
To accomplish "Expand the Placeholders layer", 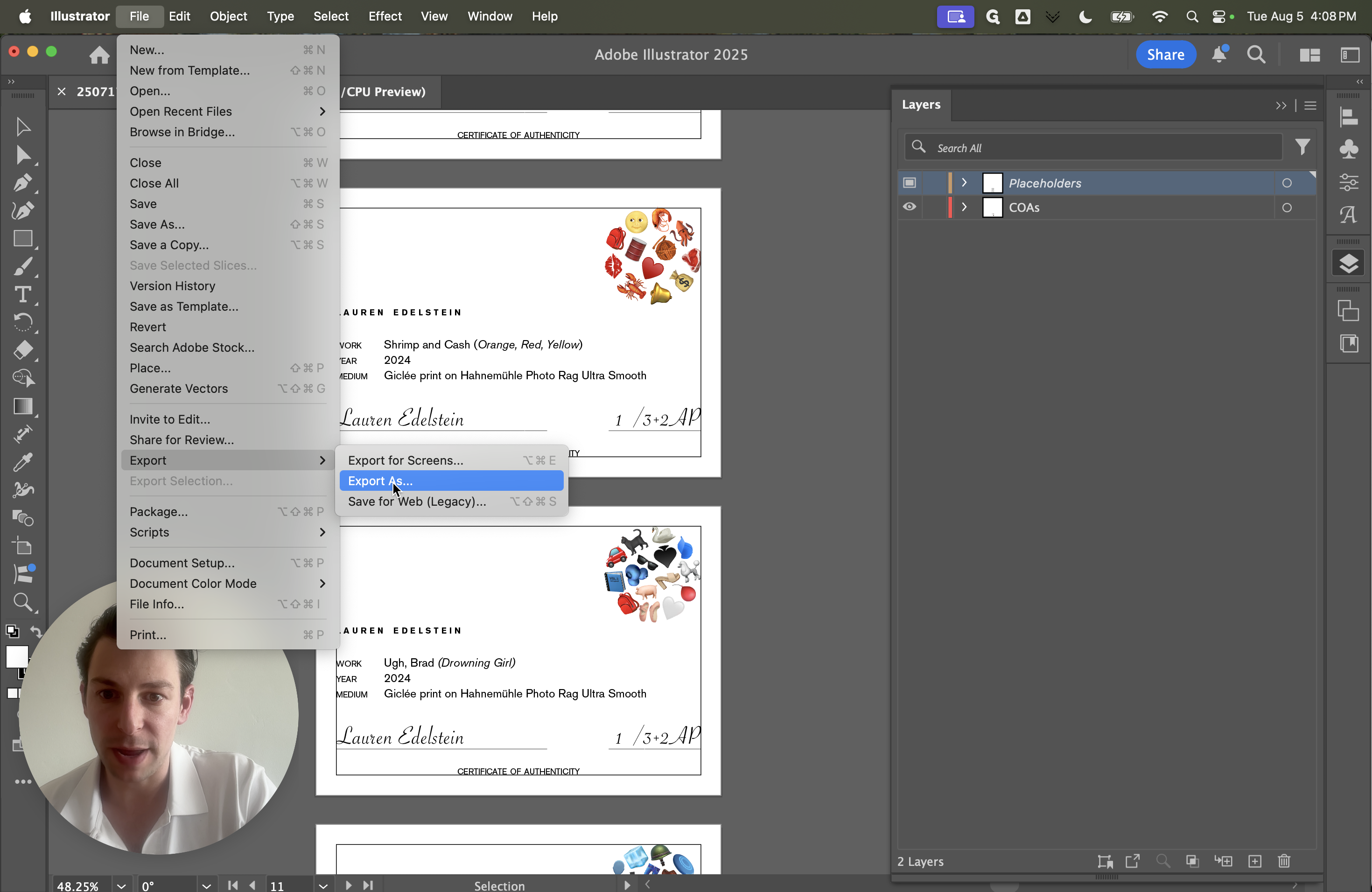I will click(964, 183).
